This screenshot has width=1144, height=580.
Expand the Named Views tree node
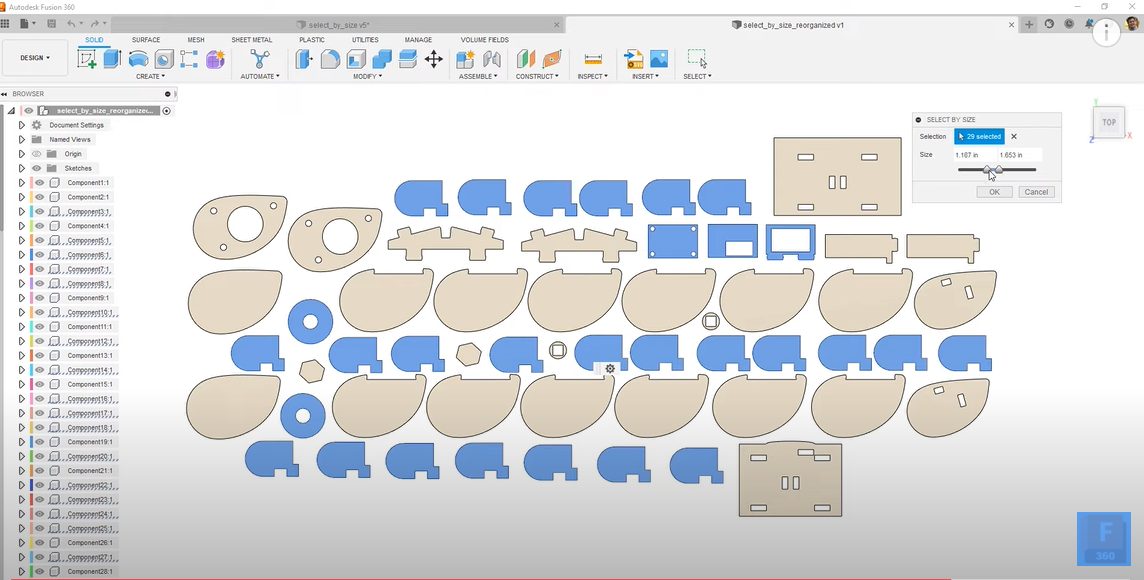tap(21, 140)
